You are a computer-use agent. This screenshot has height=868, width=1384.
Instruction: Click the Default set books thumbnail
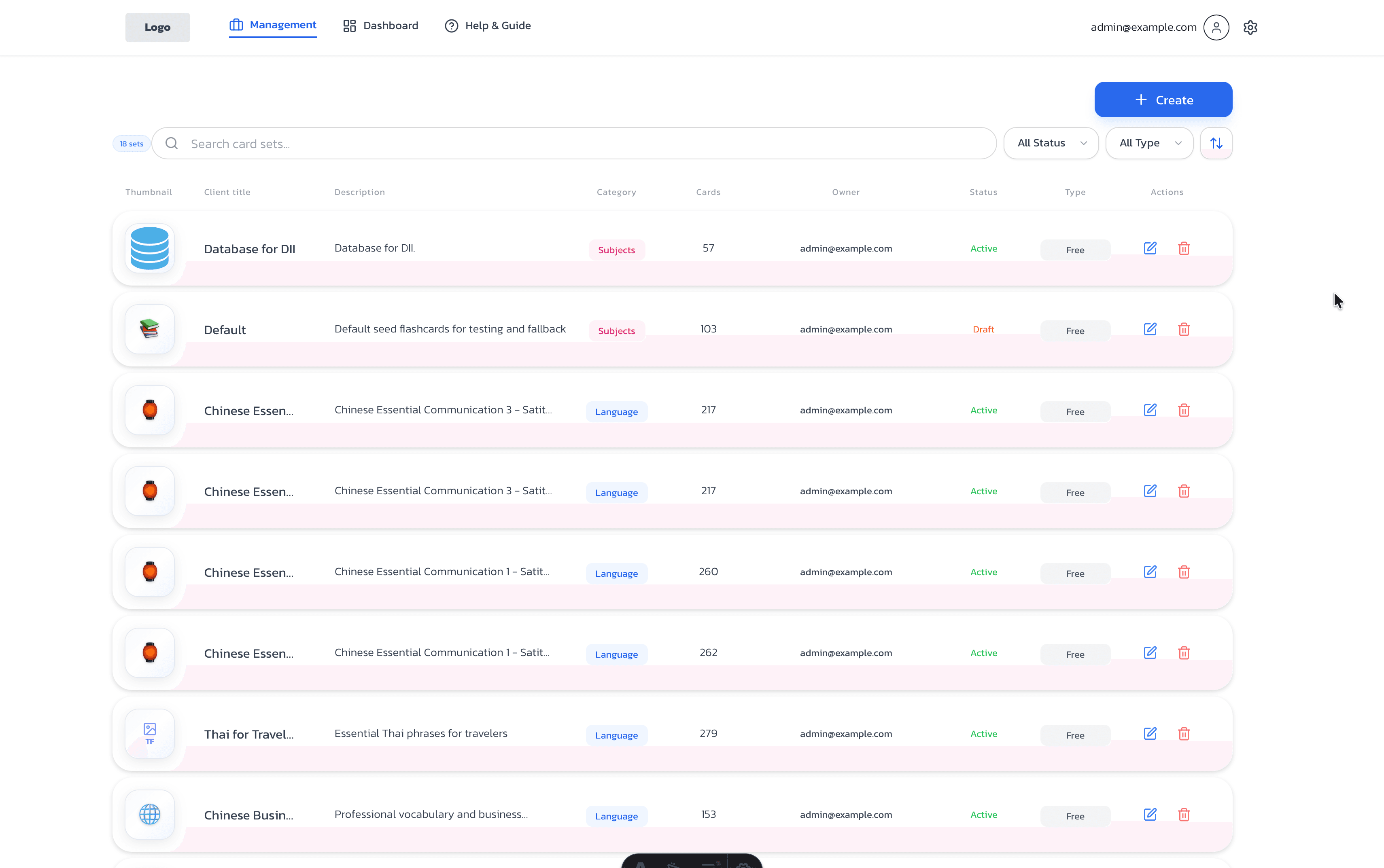pyautogui.click(x=149, y=329)
